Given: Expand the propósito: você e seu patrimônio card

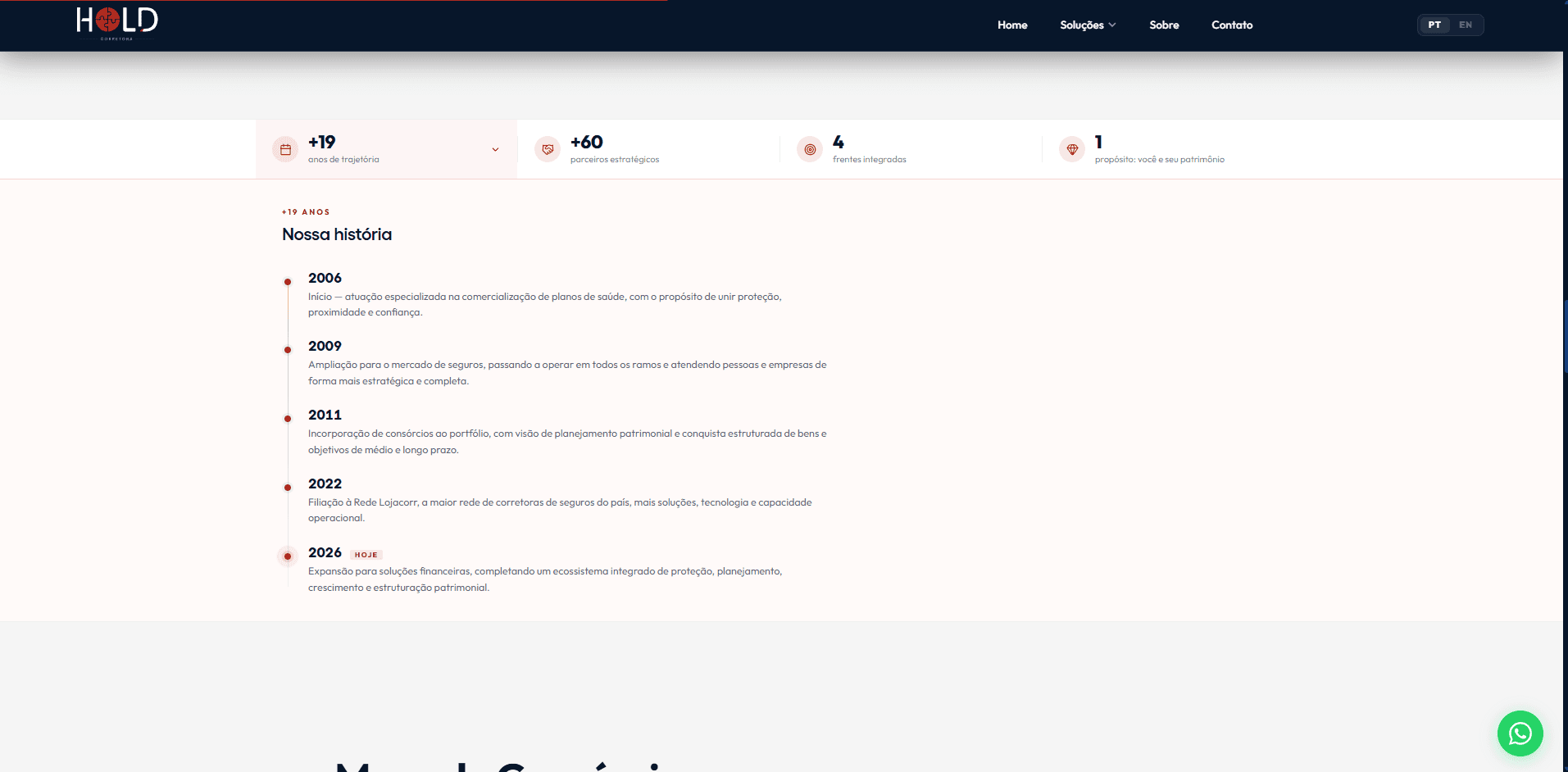Looking at the screenshot, I should pyautogui.click(x=1173, y=149).
